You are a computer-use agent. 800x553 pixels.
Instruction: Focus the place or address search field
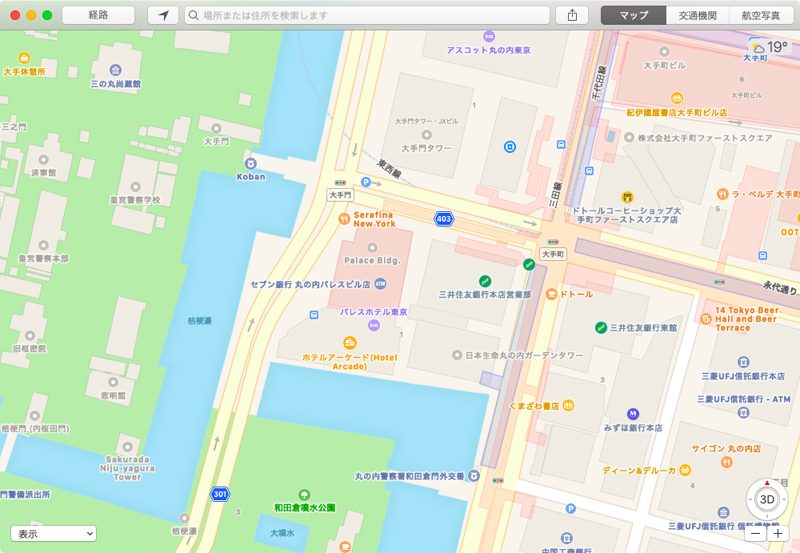pyautogui.click(x=367, y=15)
